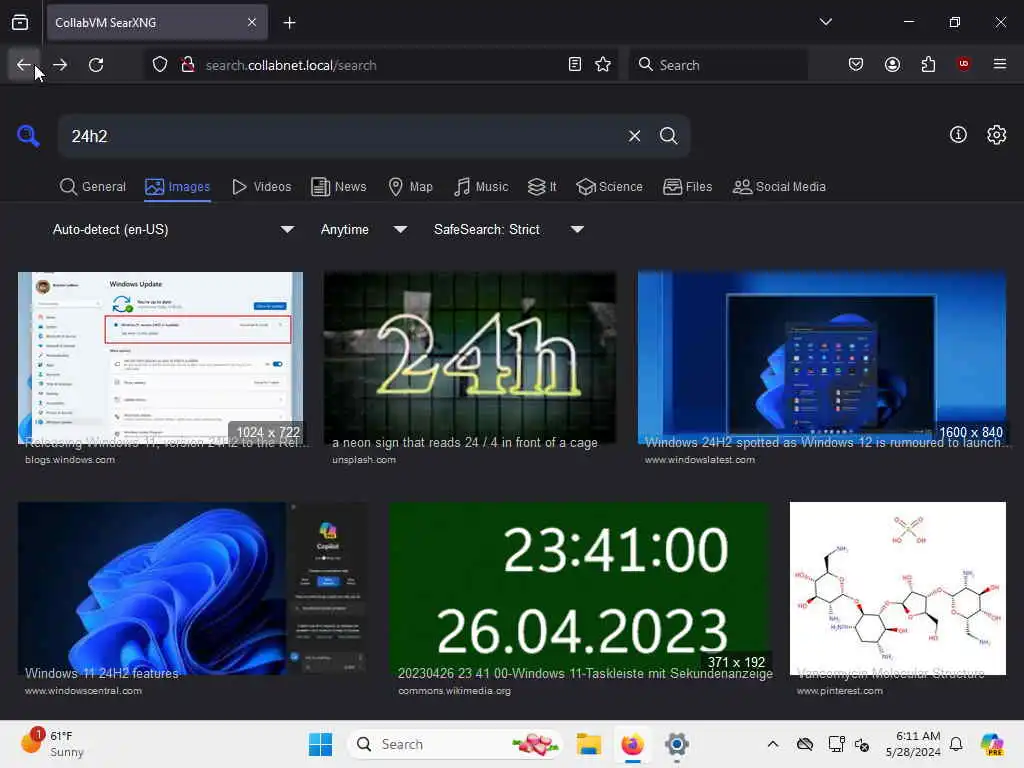Click the unsplash.com source text
Viewport: 1024px width, 768px height.
pos(364,460)
